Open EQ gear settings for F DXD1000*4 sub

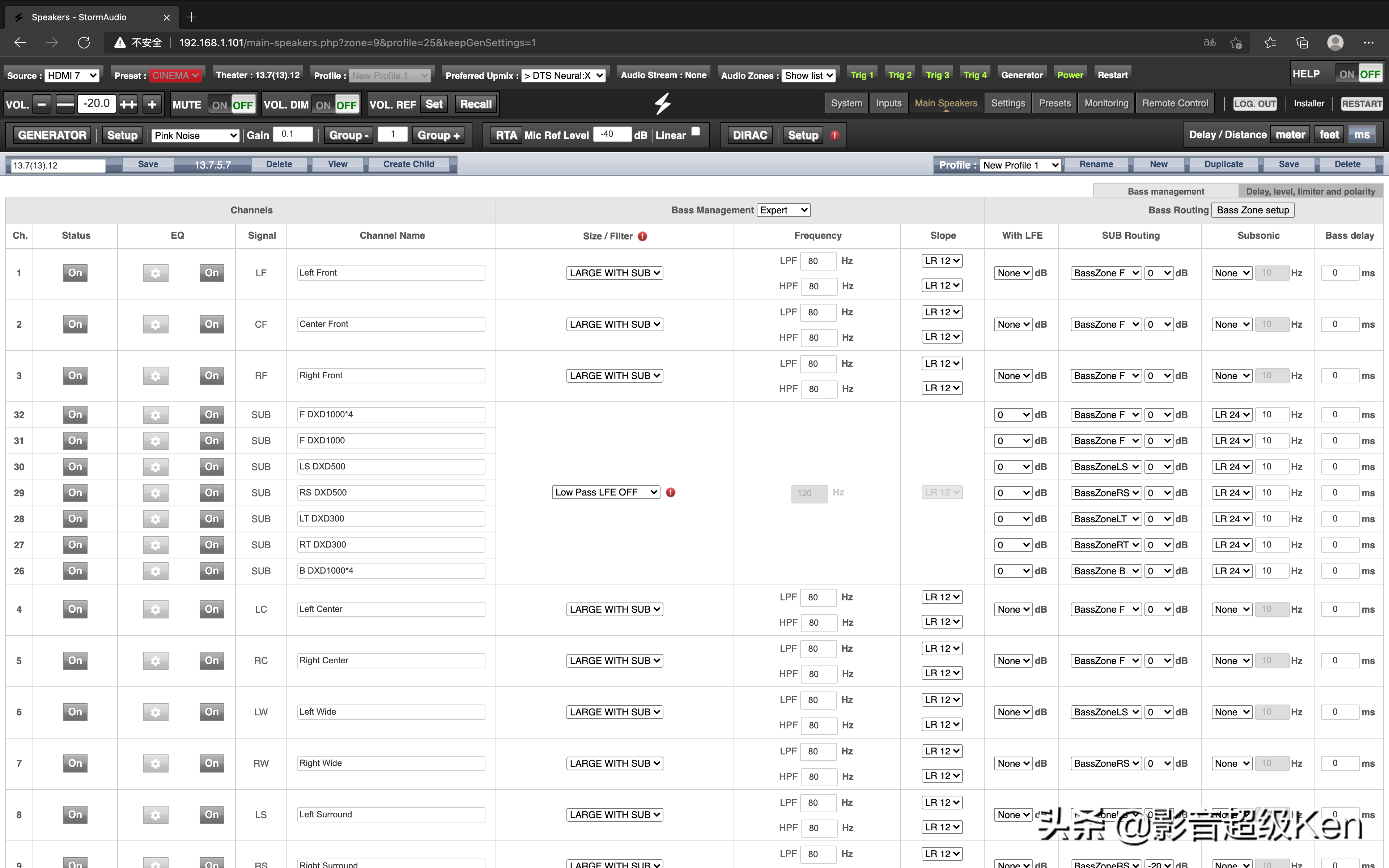tap(156, 415)
